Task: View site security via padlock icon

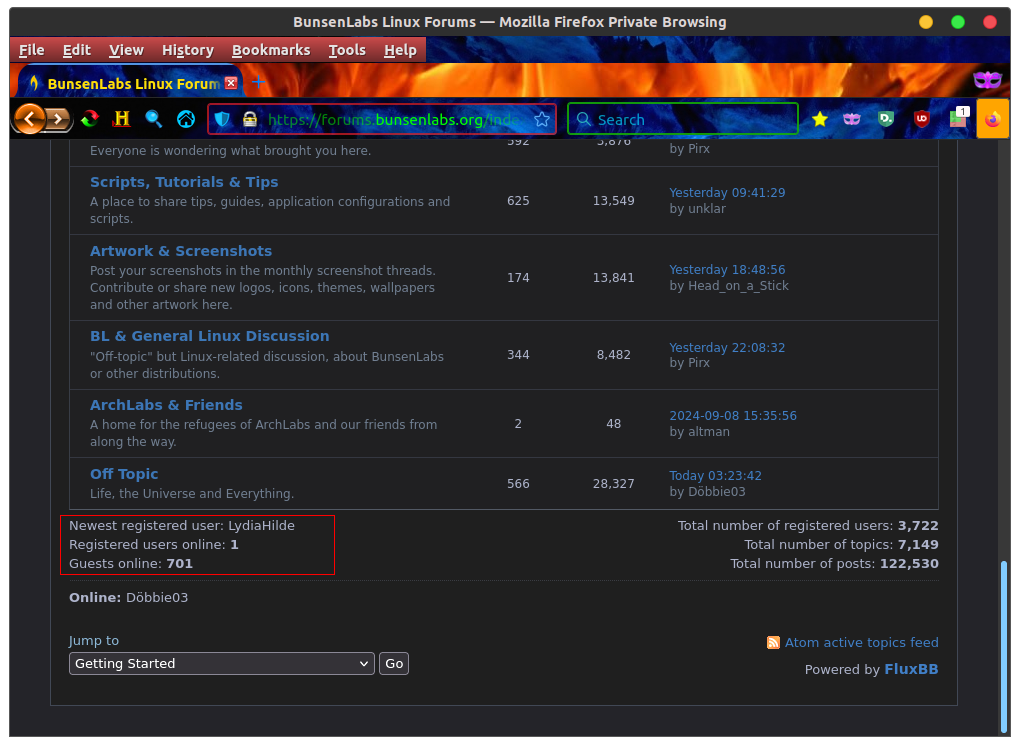Action: tap(250, 120)
